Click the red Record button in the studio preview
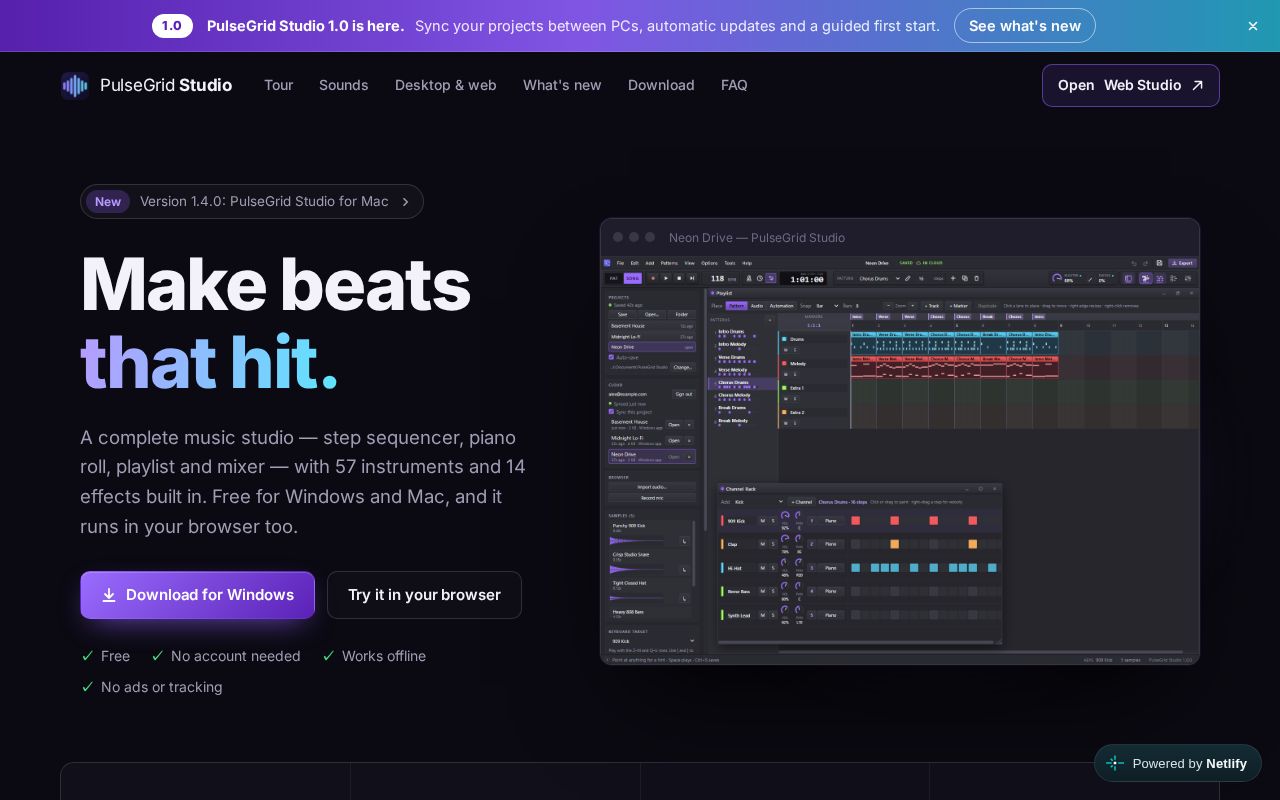 [653, 278]
